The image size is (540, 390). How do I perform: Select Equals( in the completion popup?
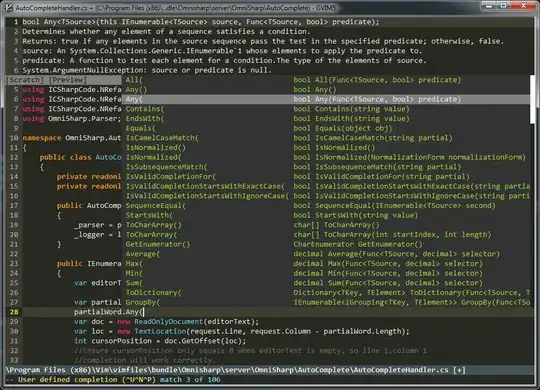pyautogui.click(x=326, y=128)
